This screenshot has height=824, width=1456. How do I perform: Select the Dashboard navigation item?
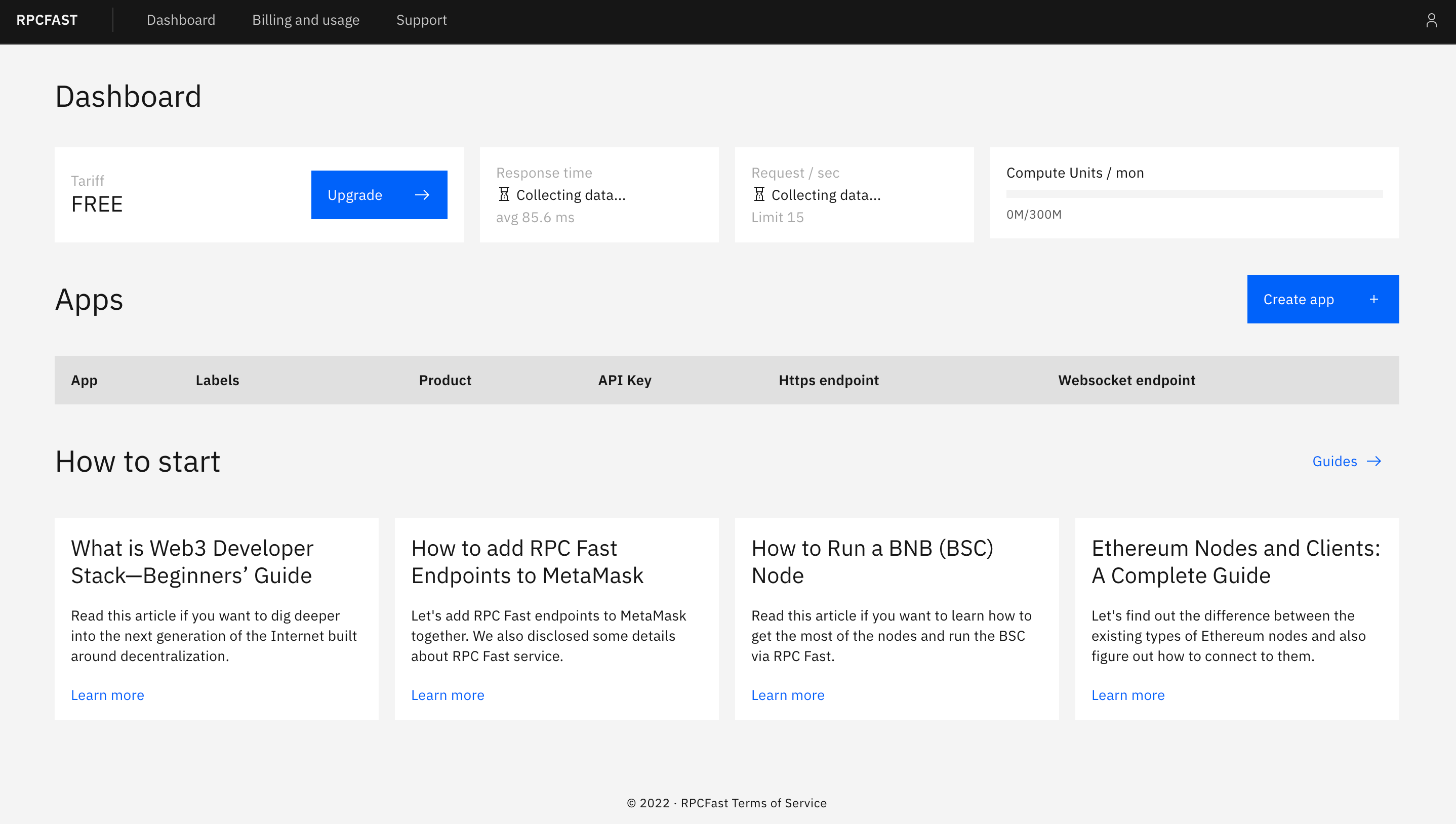point(181,20)
